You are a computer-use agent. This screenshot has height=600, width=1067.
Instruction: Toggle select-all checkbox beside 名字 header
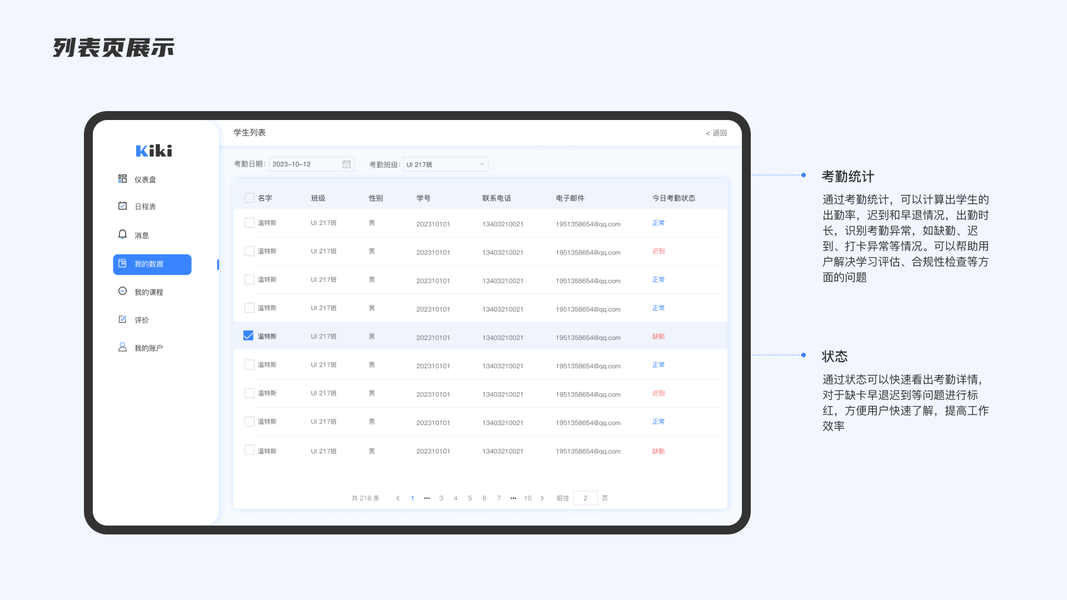click(x=249, y=198)
